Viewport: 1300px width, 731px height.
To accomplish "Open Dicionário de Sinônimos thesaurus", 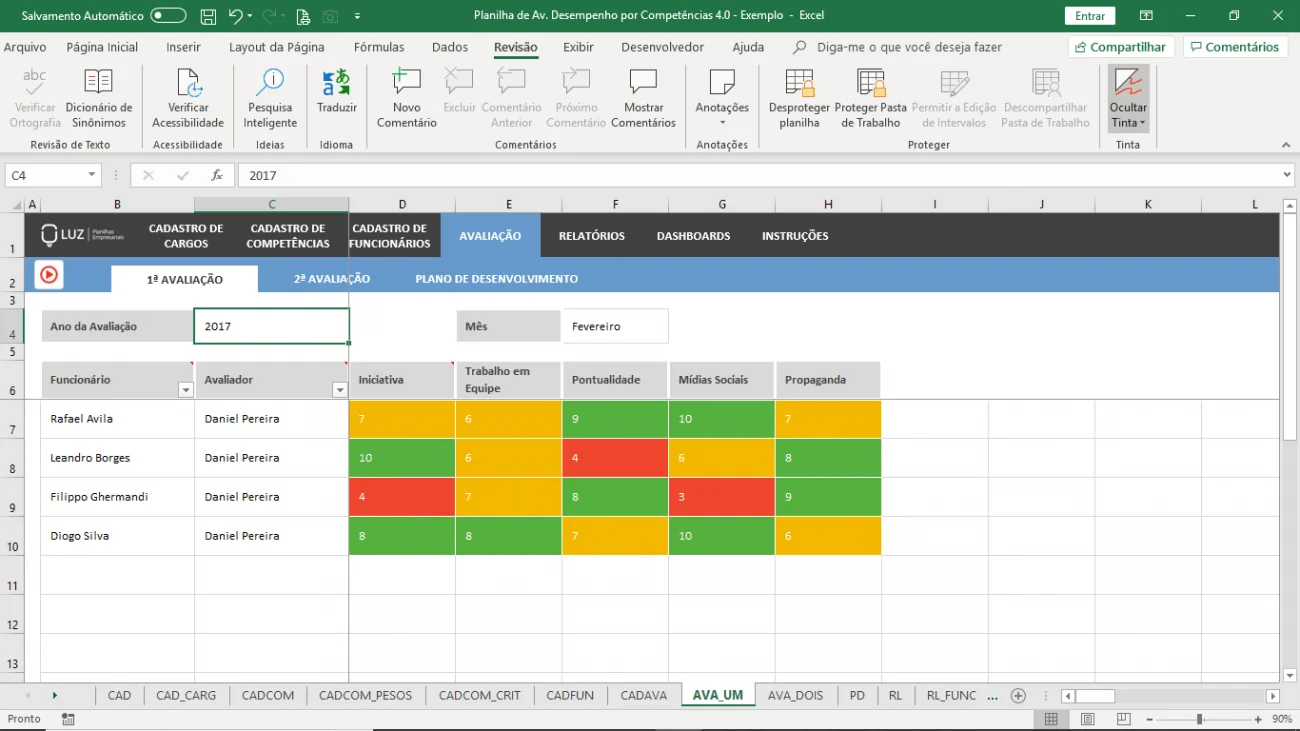I will (x=99, y=98).
